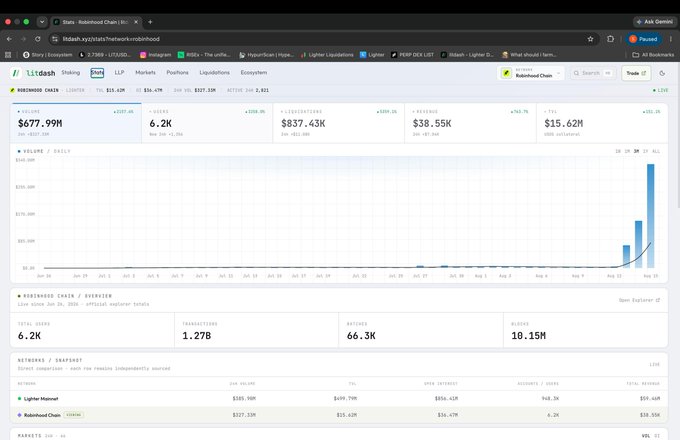The image size is (680, 440).
Task: Click the Batches 66.3K value
Action: tap(361, 336)
